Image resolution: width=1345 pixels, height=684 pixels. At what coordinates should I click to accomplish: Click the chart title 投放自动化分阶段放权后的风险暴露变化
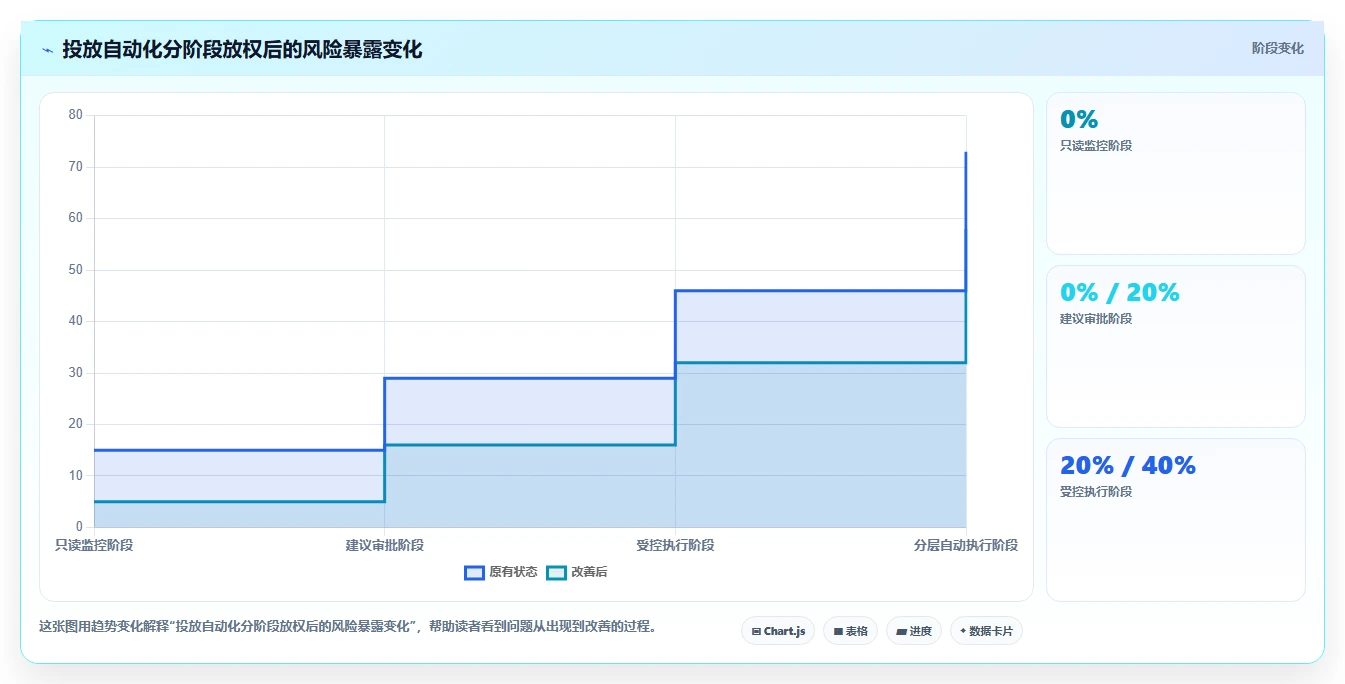click(242, 49)
